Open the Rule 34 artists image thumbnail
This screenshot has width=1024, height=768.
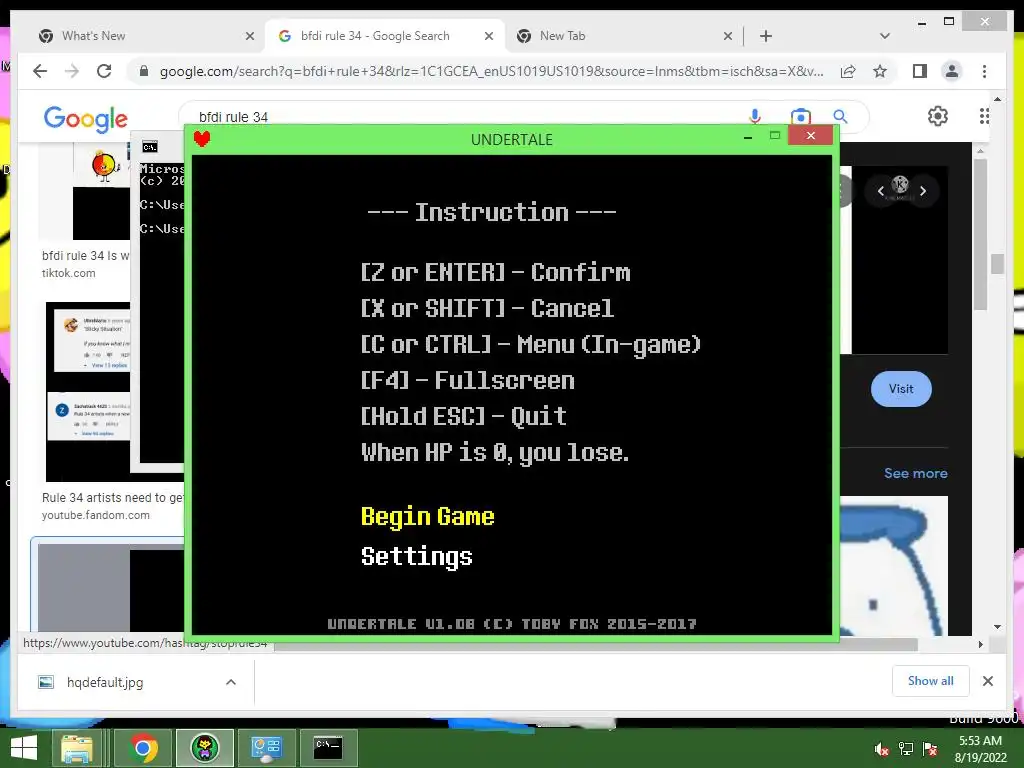[88, 392]
